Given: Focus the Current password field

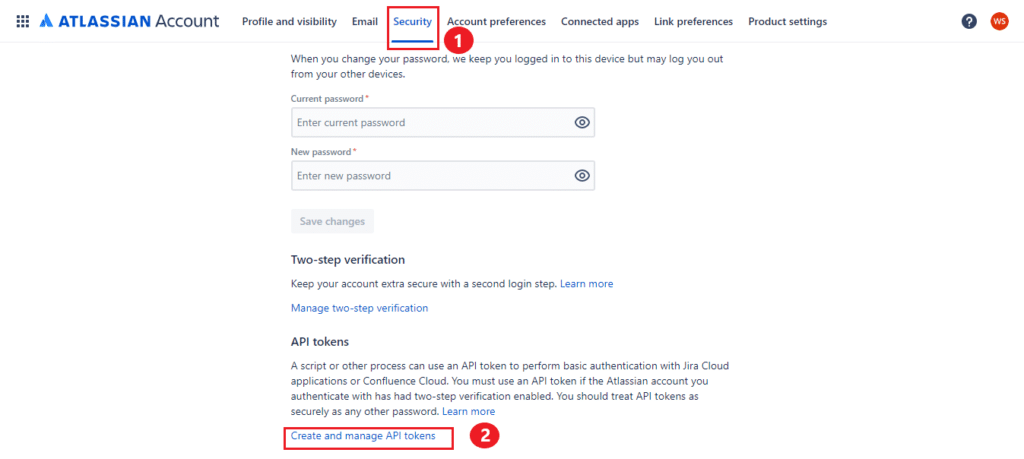Looking at the screenshot, I should 430,123.
